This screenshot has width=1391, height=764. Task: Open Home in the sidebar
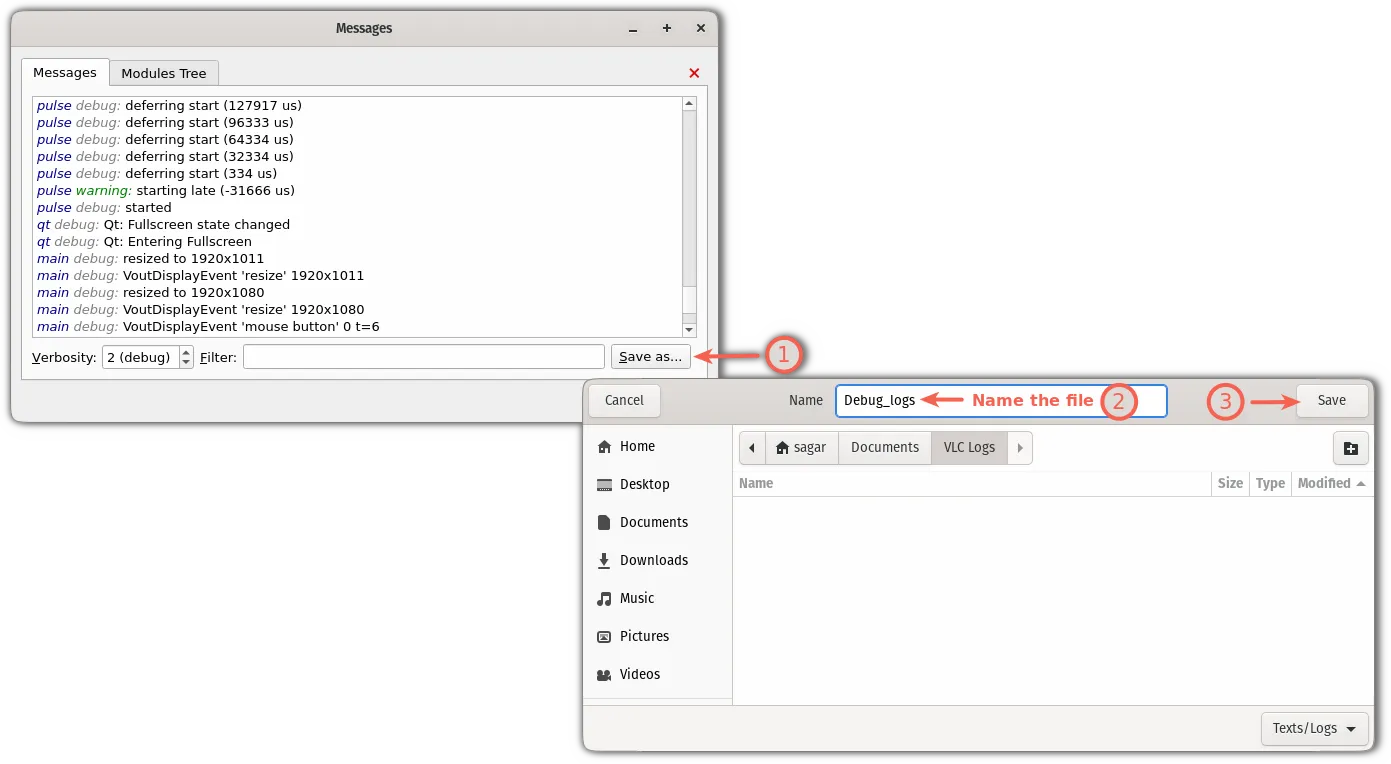click(x=637, y=447)
